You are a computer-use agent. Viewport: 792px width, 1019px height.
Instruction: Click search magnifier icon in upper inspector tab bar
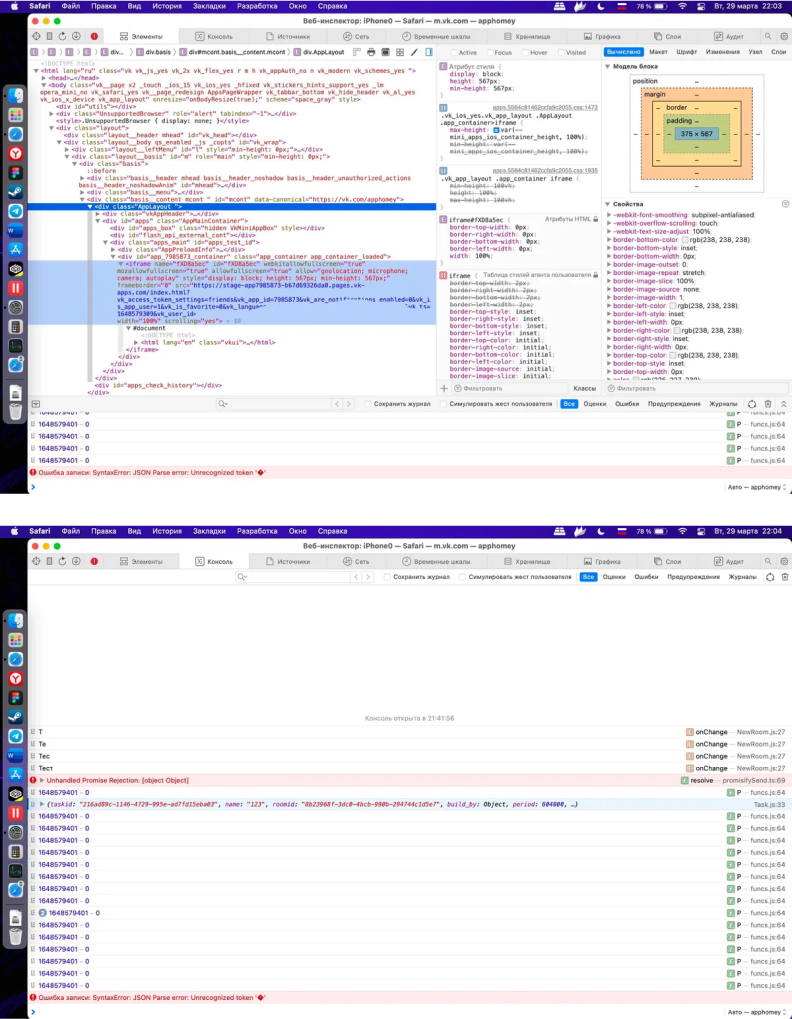(768, 36)
